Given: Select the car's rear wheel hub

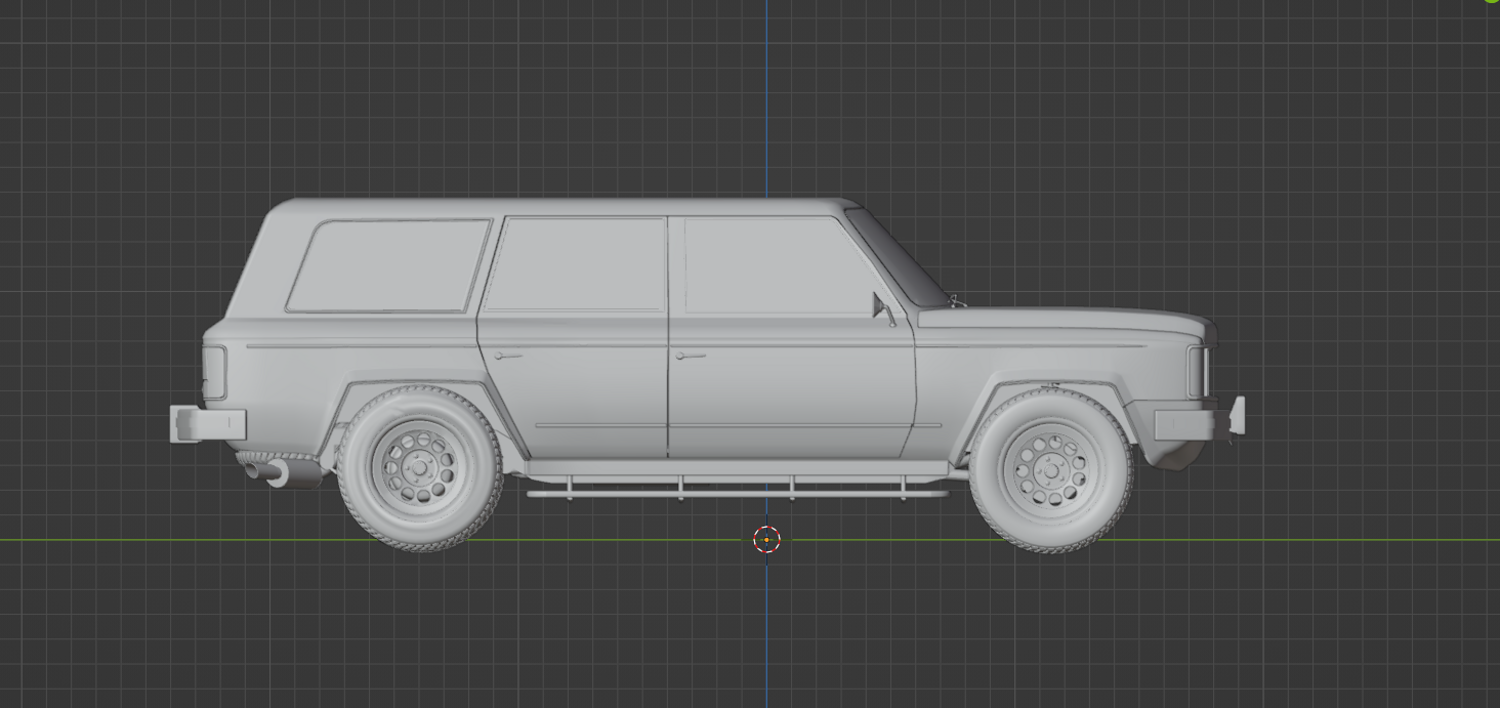Looking at the screenshot, I should click(419, 468).
